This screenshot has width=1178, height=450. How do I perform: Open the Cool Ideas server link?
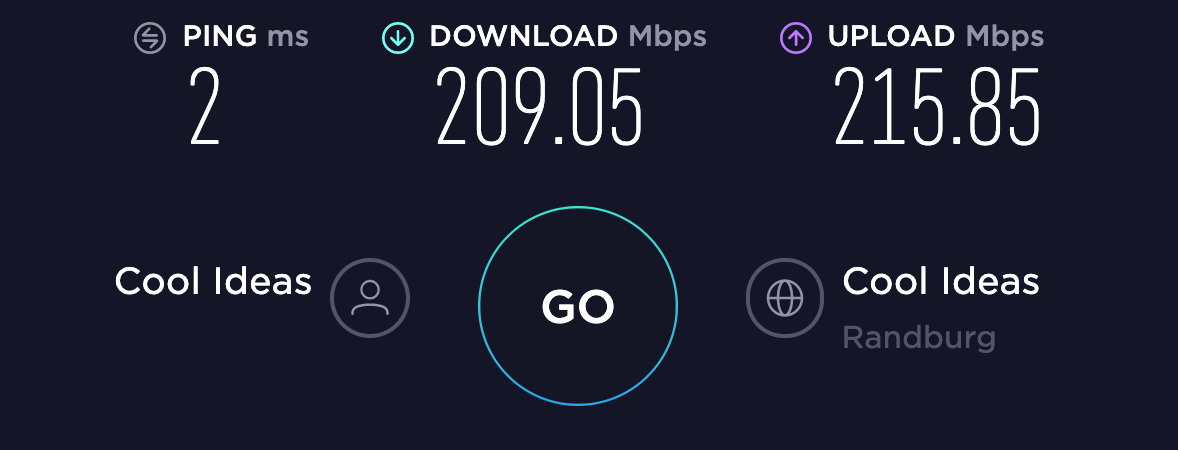click(941, 282)
